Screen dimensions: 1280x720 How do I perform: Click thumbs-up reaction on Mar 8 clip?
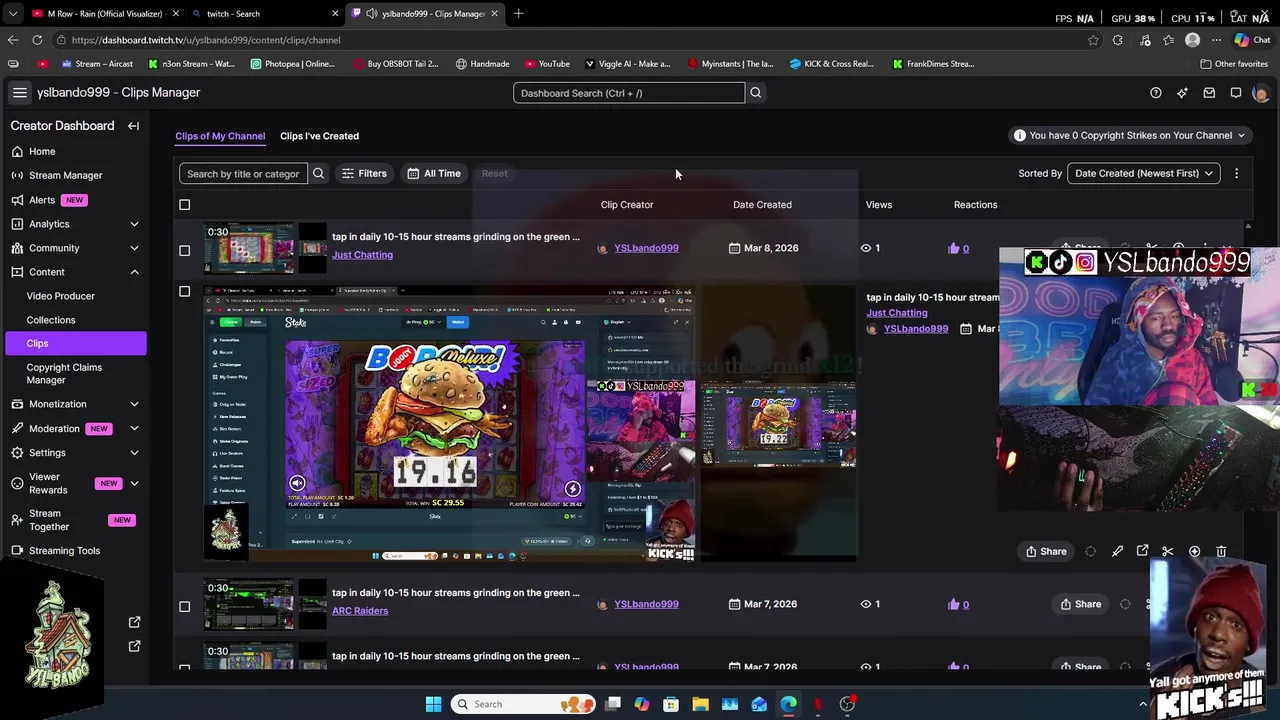953,248
